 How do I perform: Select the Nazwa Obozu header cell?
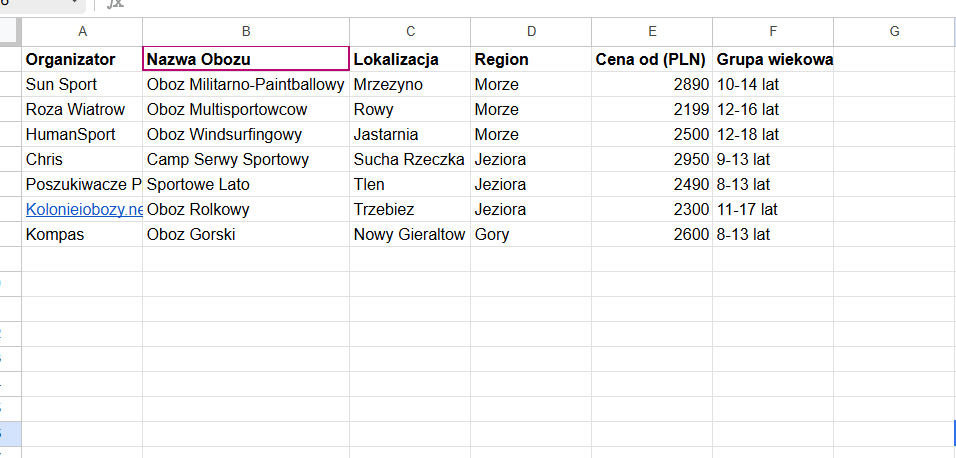pyautogui.click(x=246, y=60)
